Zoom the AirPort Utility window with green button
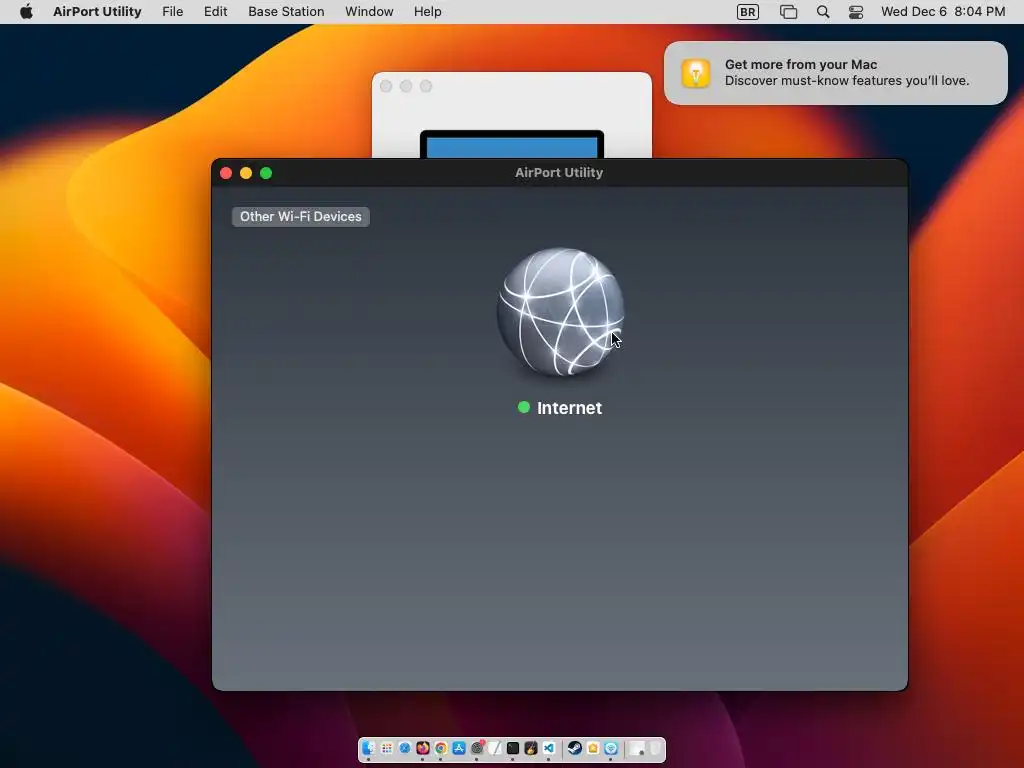This screenshot has height=768, width=1024. pyautogui.click(x=266, y=173)
